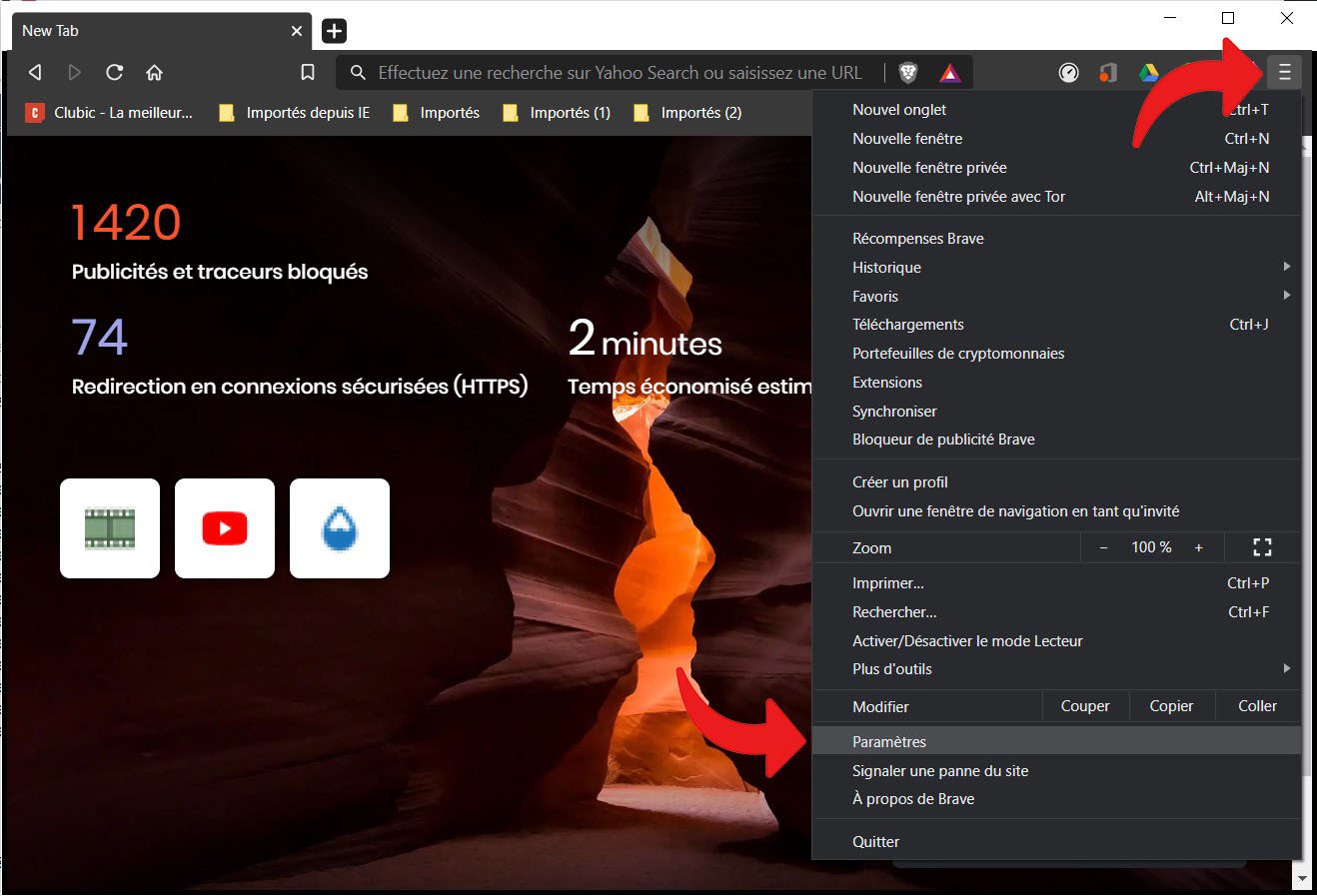The height and width of the screenshot is (896, 1317).
Task: Open Brave Shields panel icon
Action: pos(907,72)
